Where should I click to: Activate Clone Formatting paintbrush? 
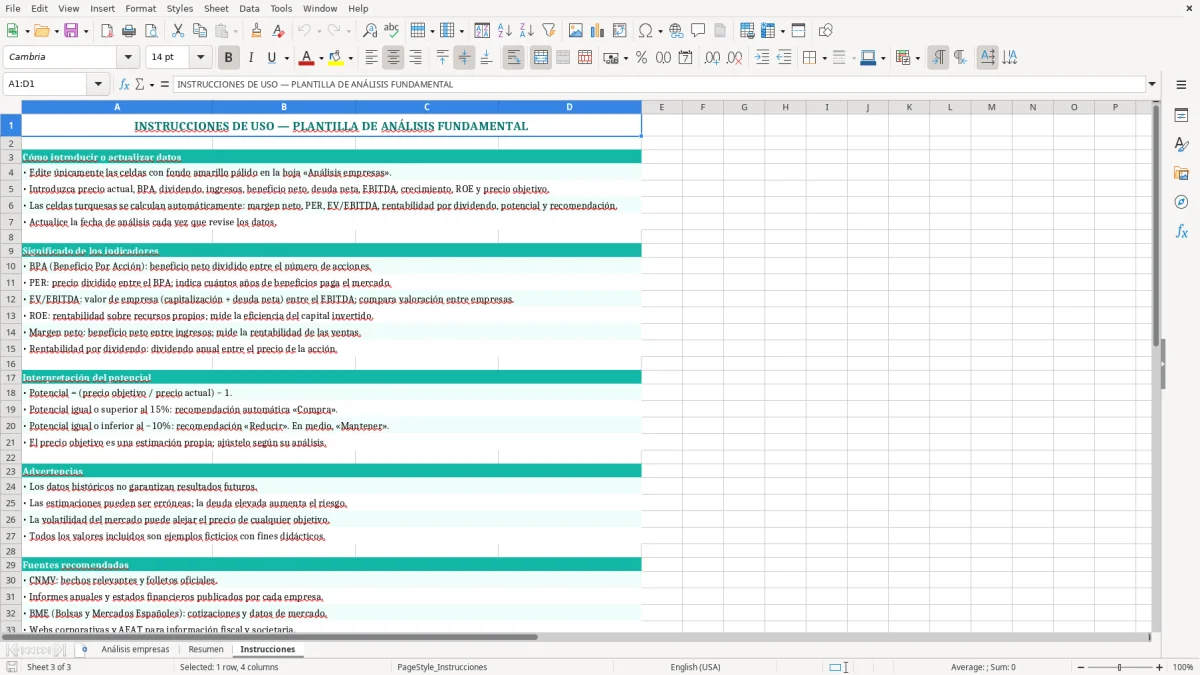pos(257,31)
